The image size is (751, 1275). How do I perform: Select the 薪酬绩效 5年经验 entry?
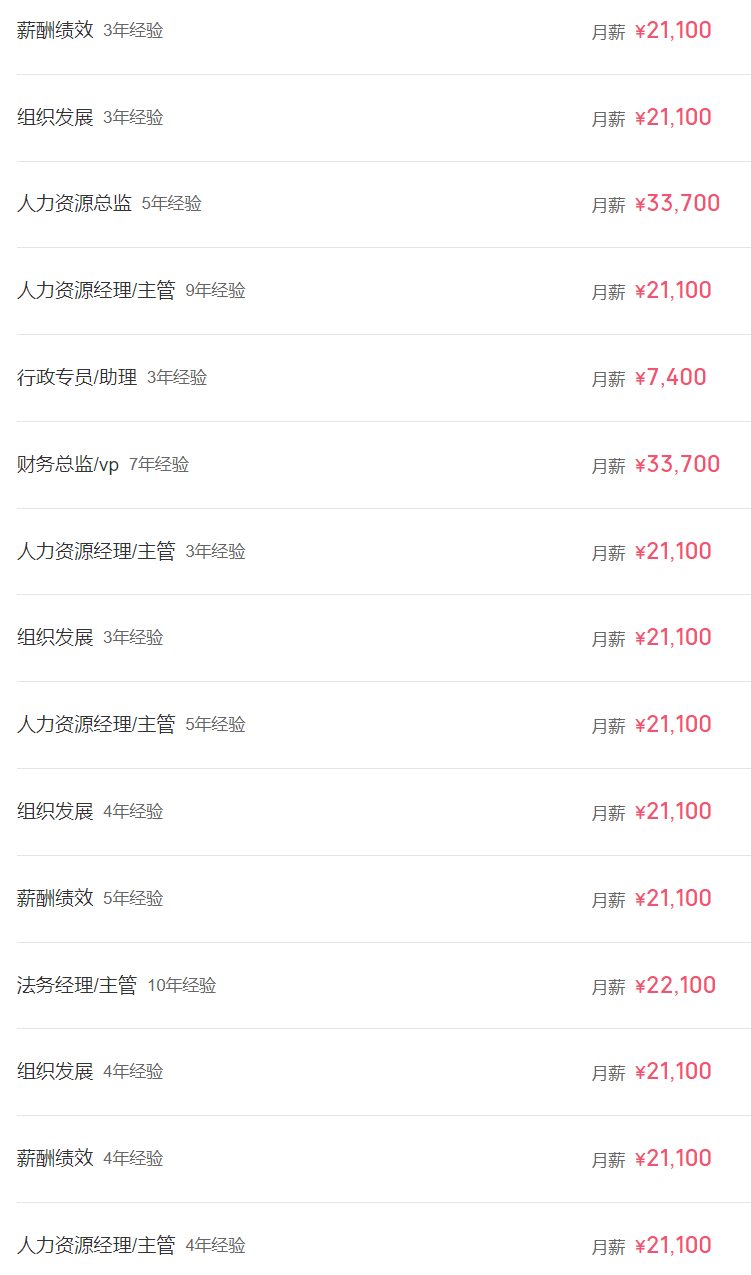(x=55, y=899)
